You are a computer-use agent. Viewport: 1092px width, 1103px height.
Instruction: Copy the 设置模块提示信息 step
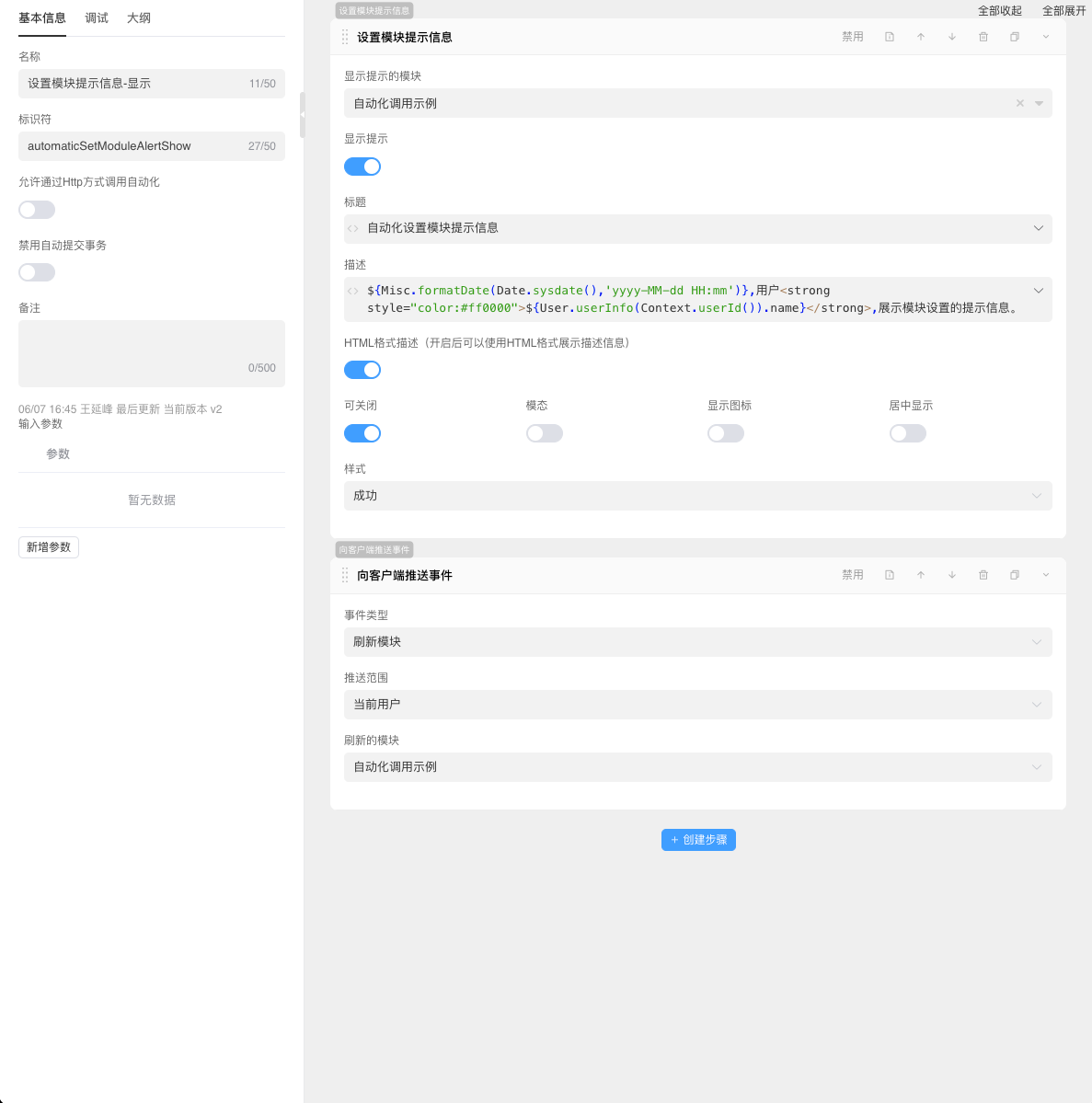tap(1015, 37)
